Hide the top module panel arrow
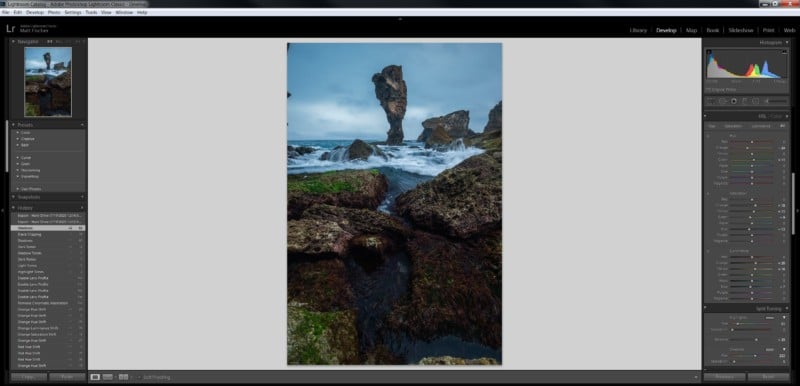This screenshot has width=800, height=386. point(400,19)
